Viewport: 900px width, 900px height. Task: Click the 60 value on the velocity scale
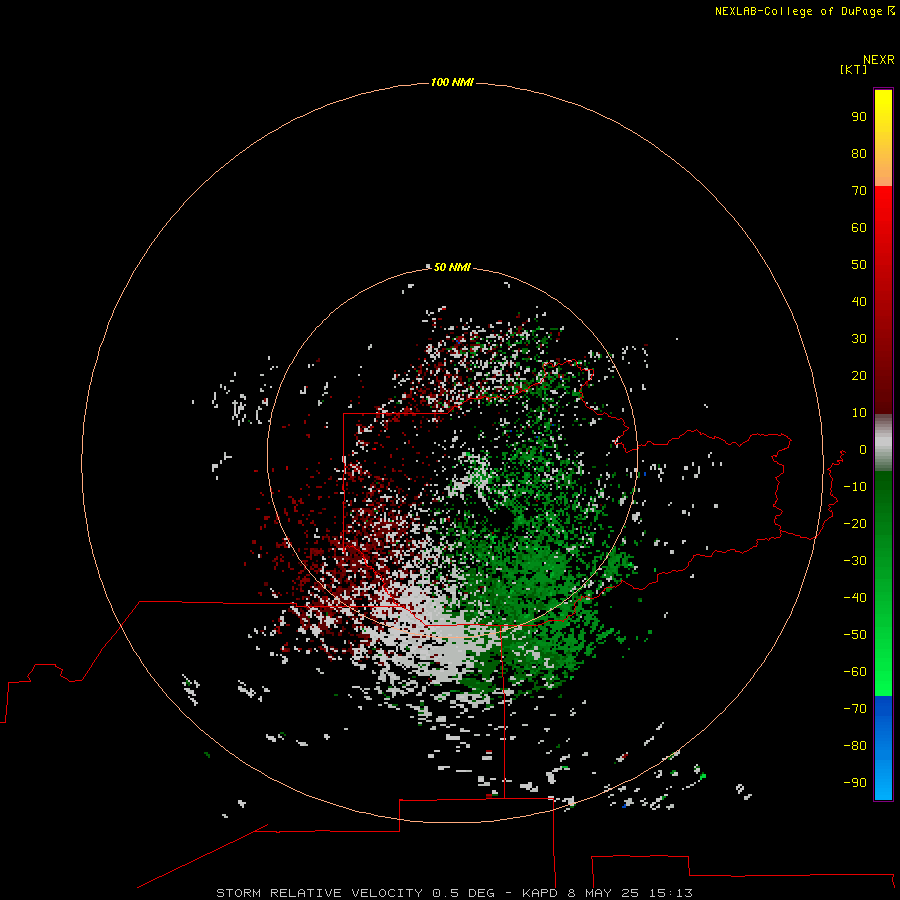[x=859, y=227]
